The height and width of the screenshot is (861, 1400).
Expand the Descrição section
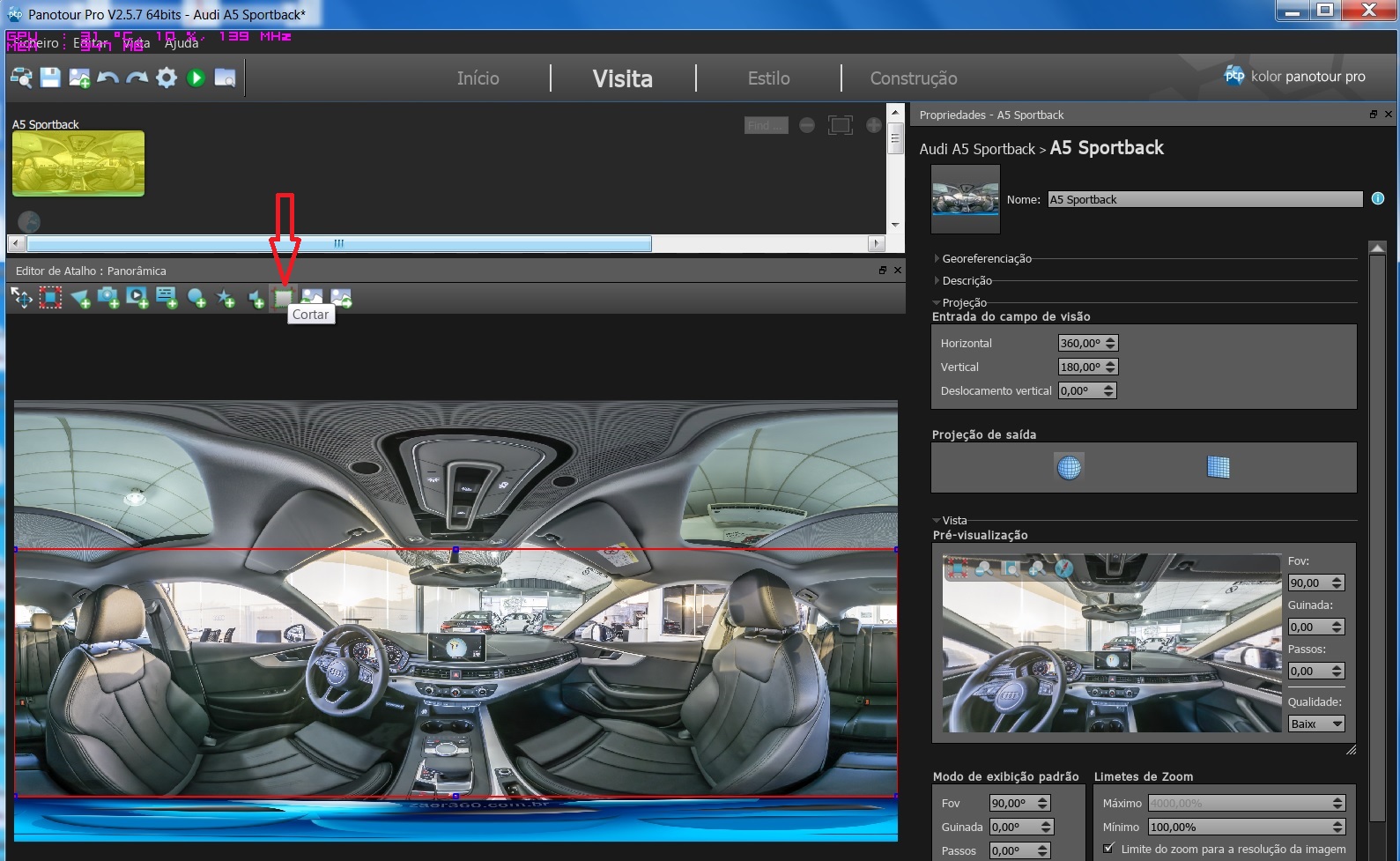(937, 280)
